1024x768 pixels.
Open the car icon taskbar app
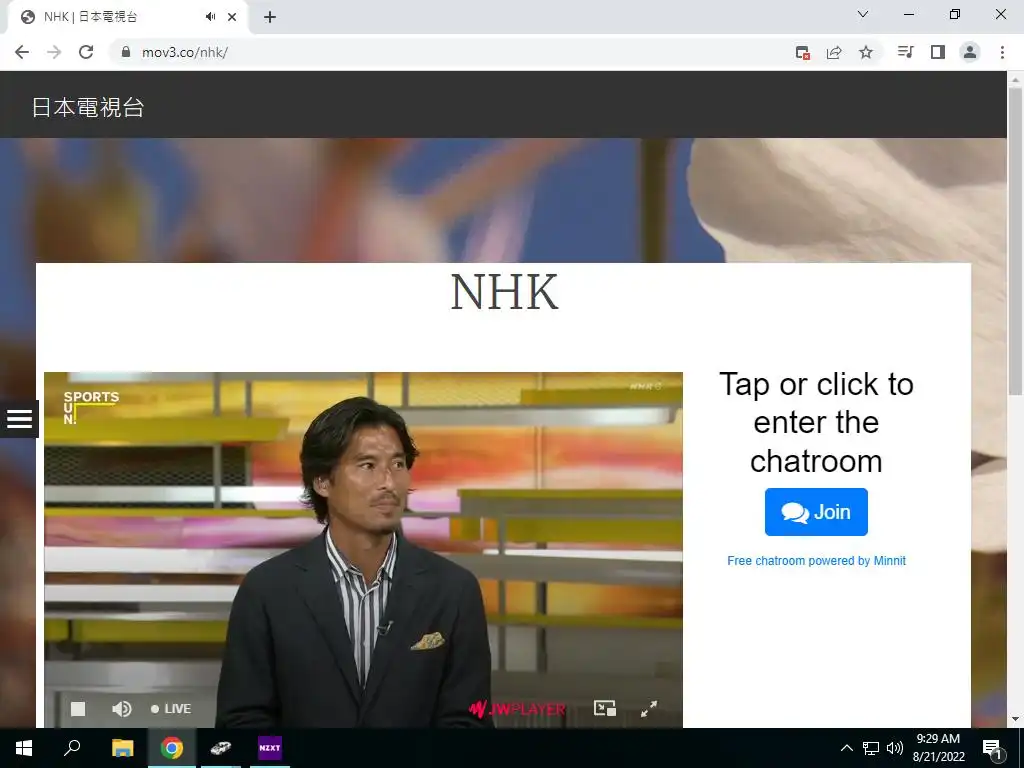[x=221, y=748]
